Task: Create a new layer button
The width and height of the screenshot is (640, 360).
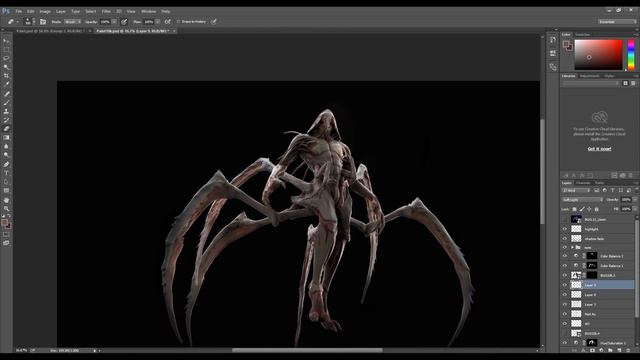Action: (619, 350)
